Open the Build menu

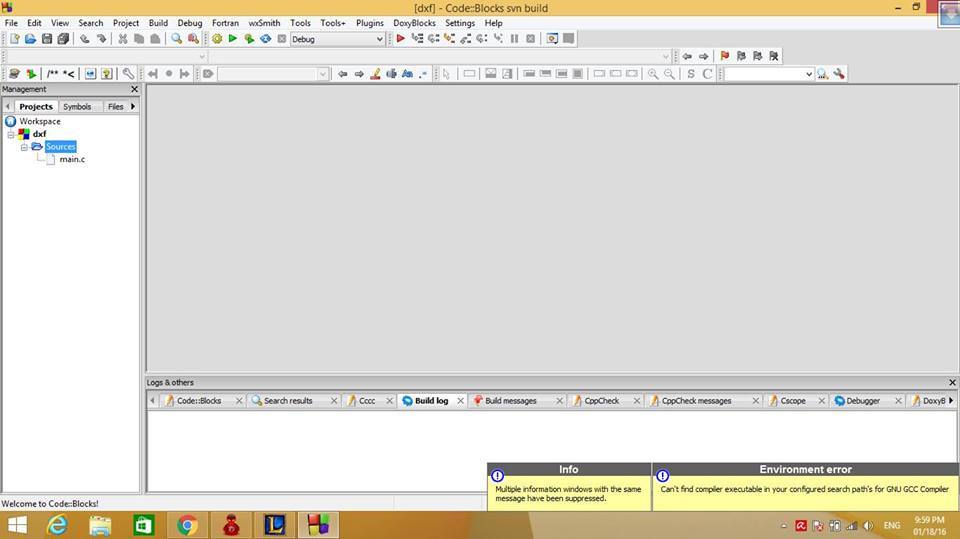(x=158, y=23)
